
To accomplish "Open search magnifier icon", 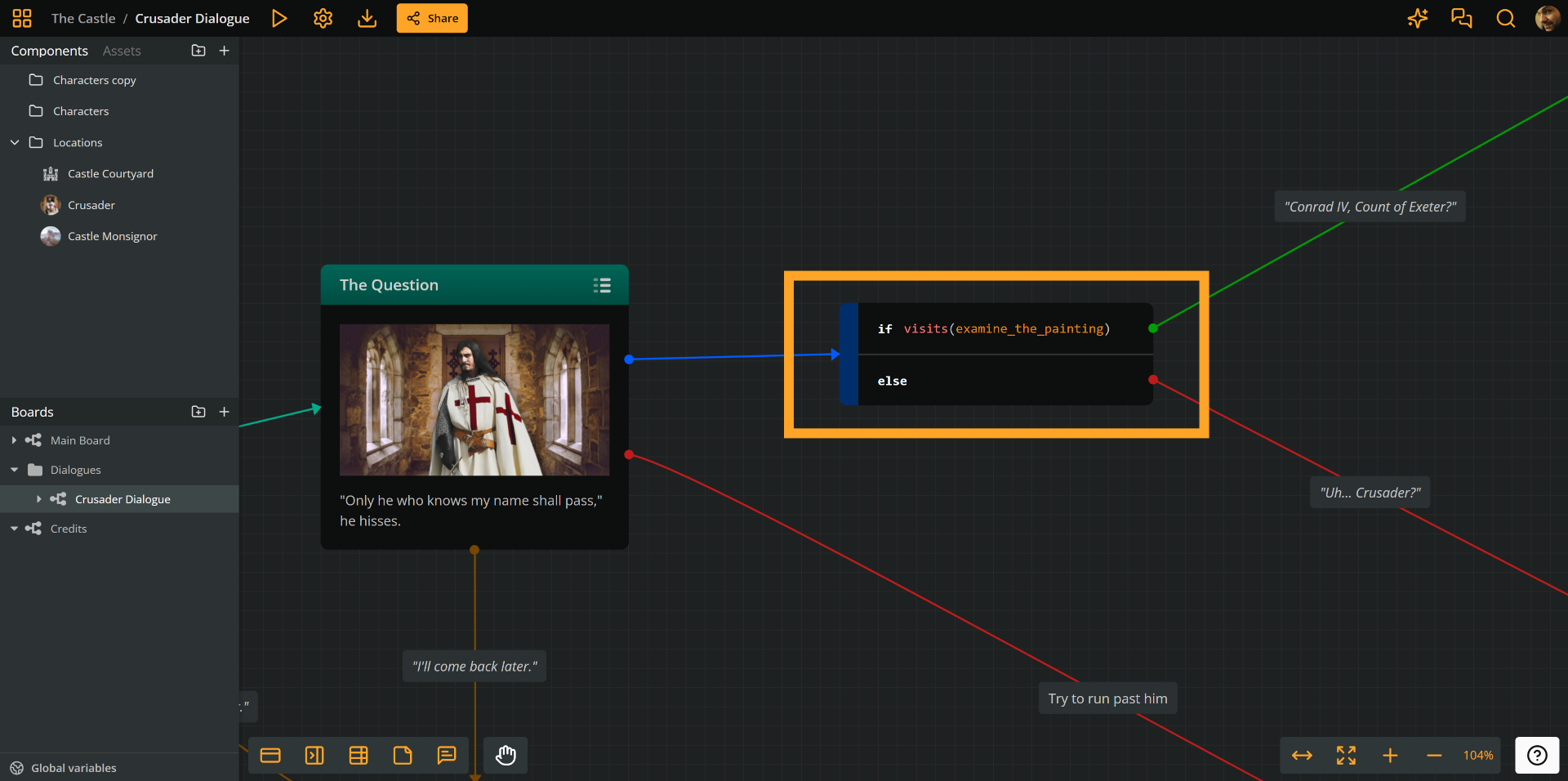I will 1505,18.
